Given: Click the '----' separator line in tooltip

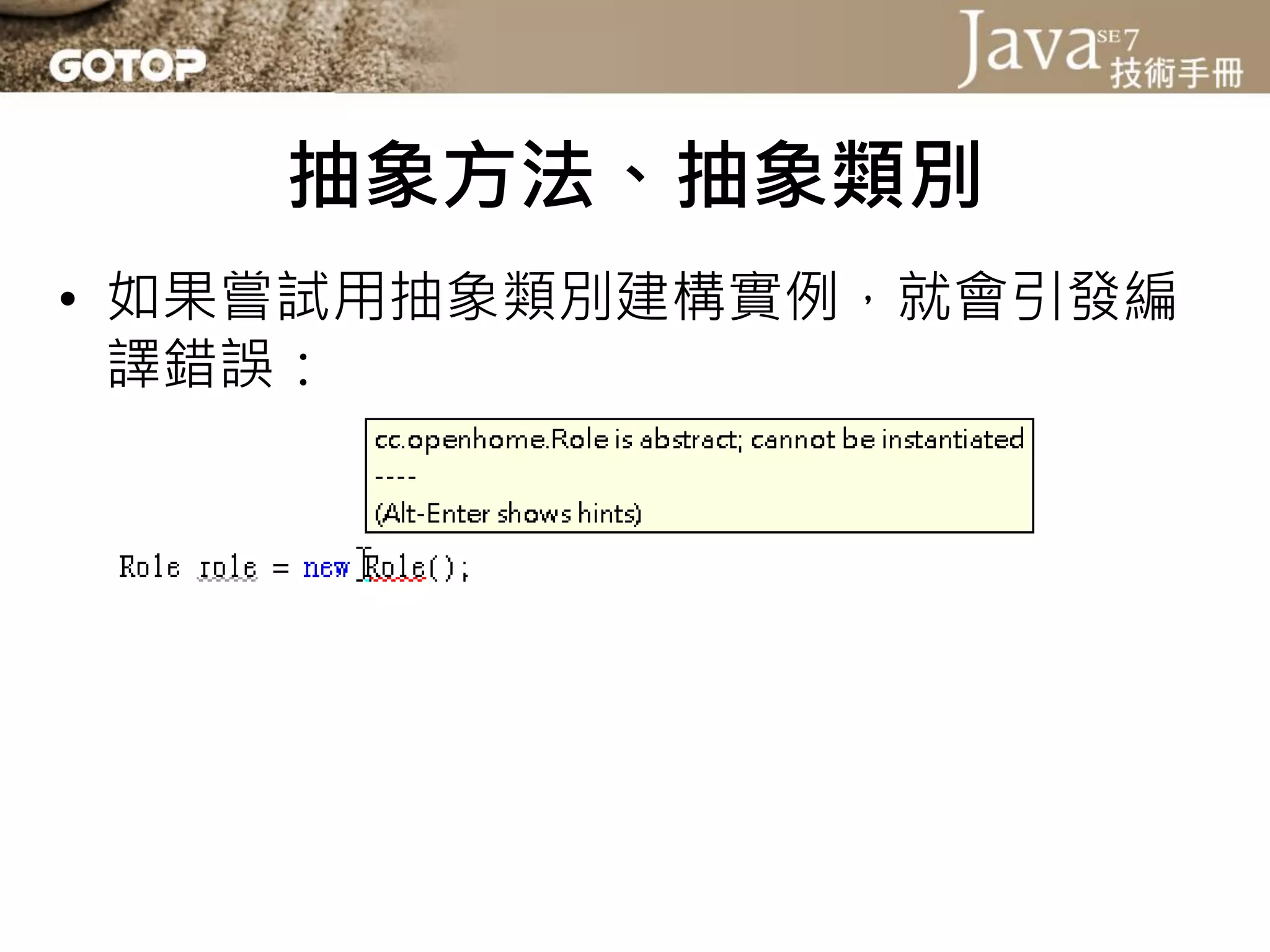Looking at the screenshot, I should pos(395,477).
